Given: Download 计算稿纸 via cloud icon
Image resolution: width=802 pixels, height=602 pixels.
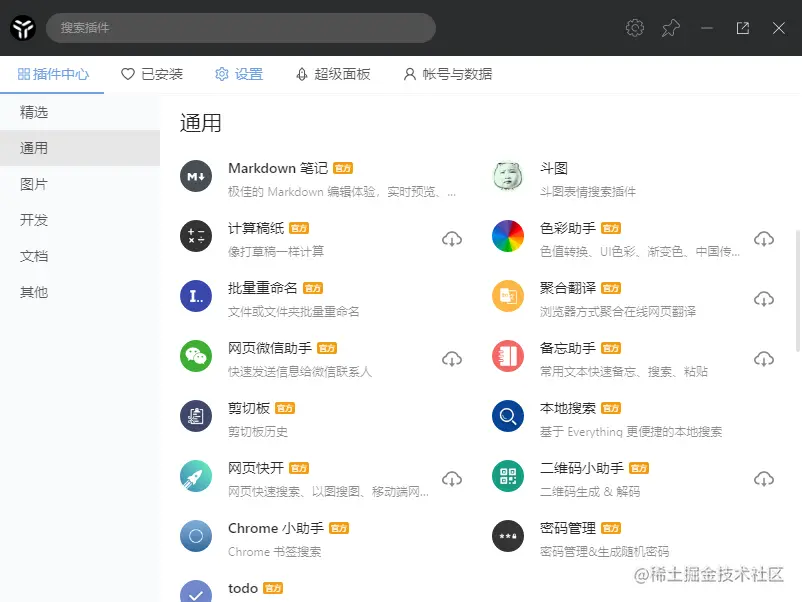Looking at the screenshot, I should point(452,239).
